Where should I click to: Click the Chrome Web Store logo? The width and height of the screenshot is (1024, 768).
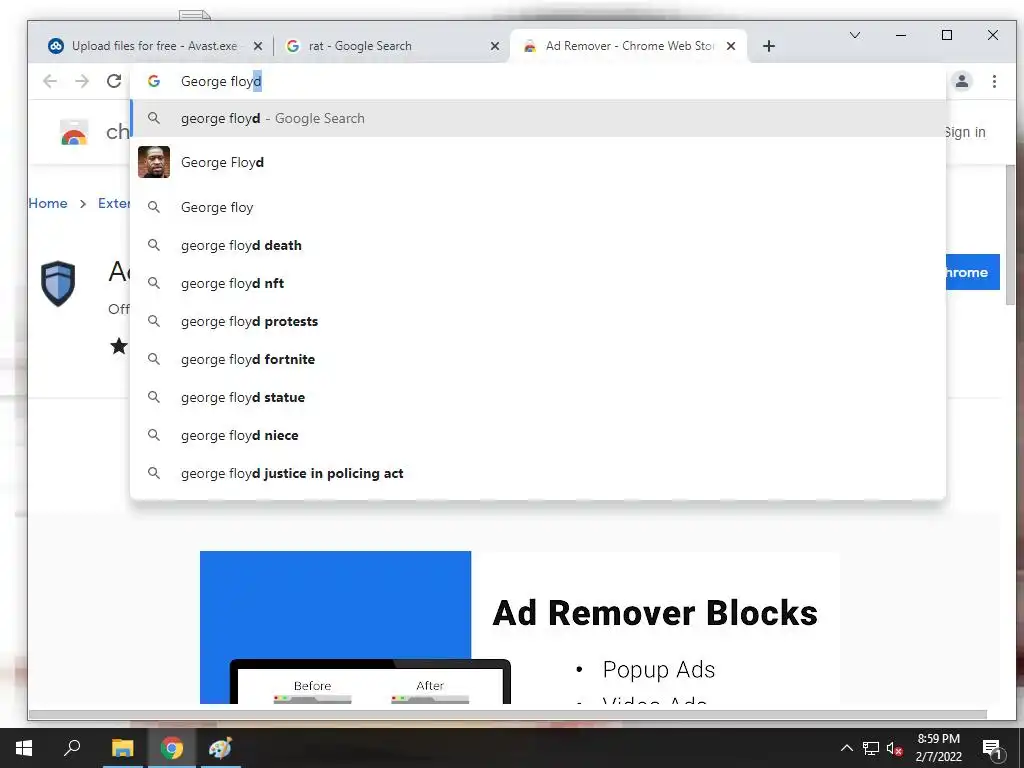pyautogui.click(x=74, y=132)
